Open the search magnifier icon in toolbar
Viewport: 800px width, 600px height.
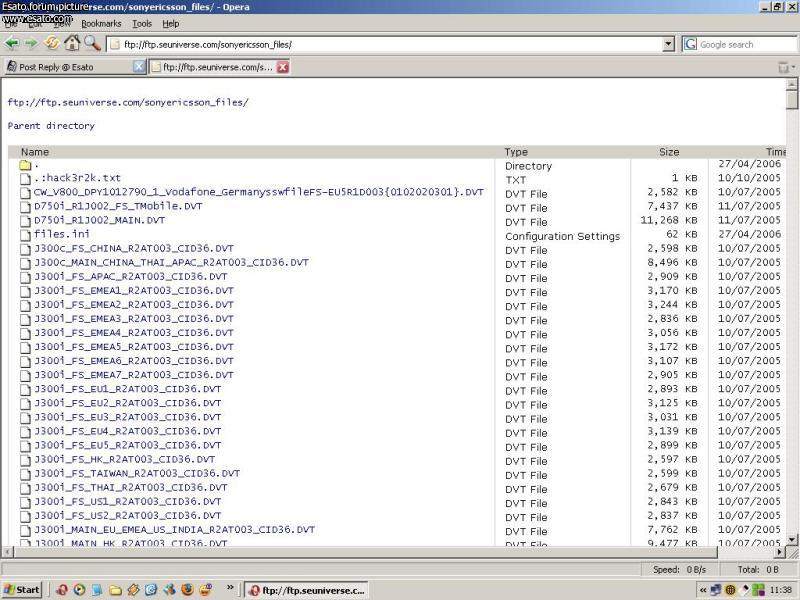[92, 43]
